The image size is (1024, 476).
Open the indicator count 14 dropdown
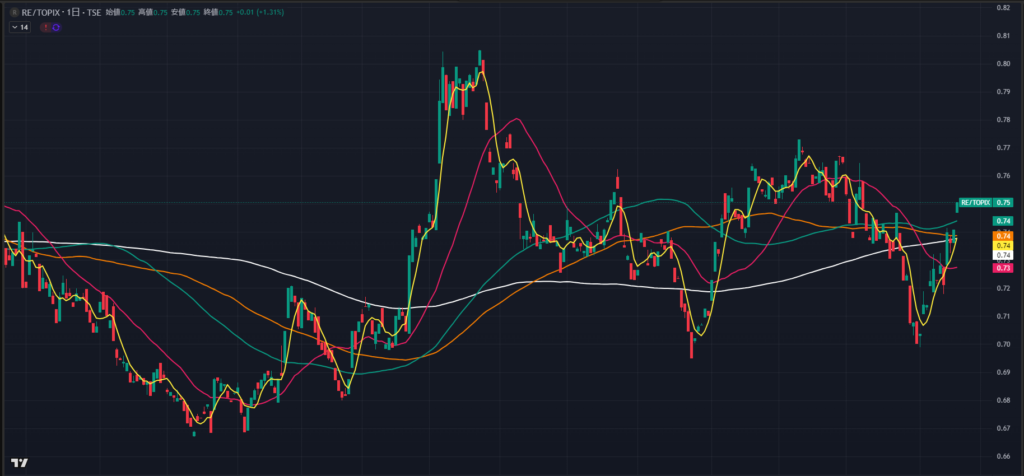coord(19,27)
